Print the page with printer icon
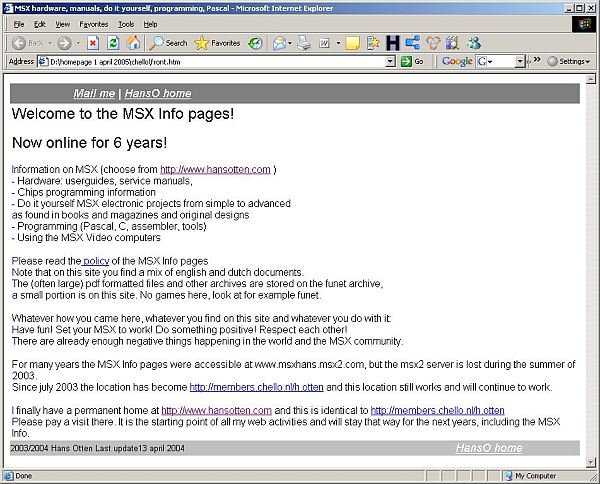Image resolution: width=600 pixels, height=484 pixels. (x=304, y=43)
